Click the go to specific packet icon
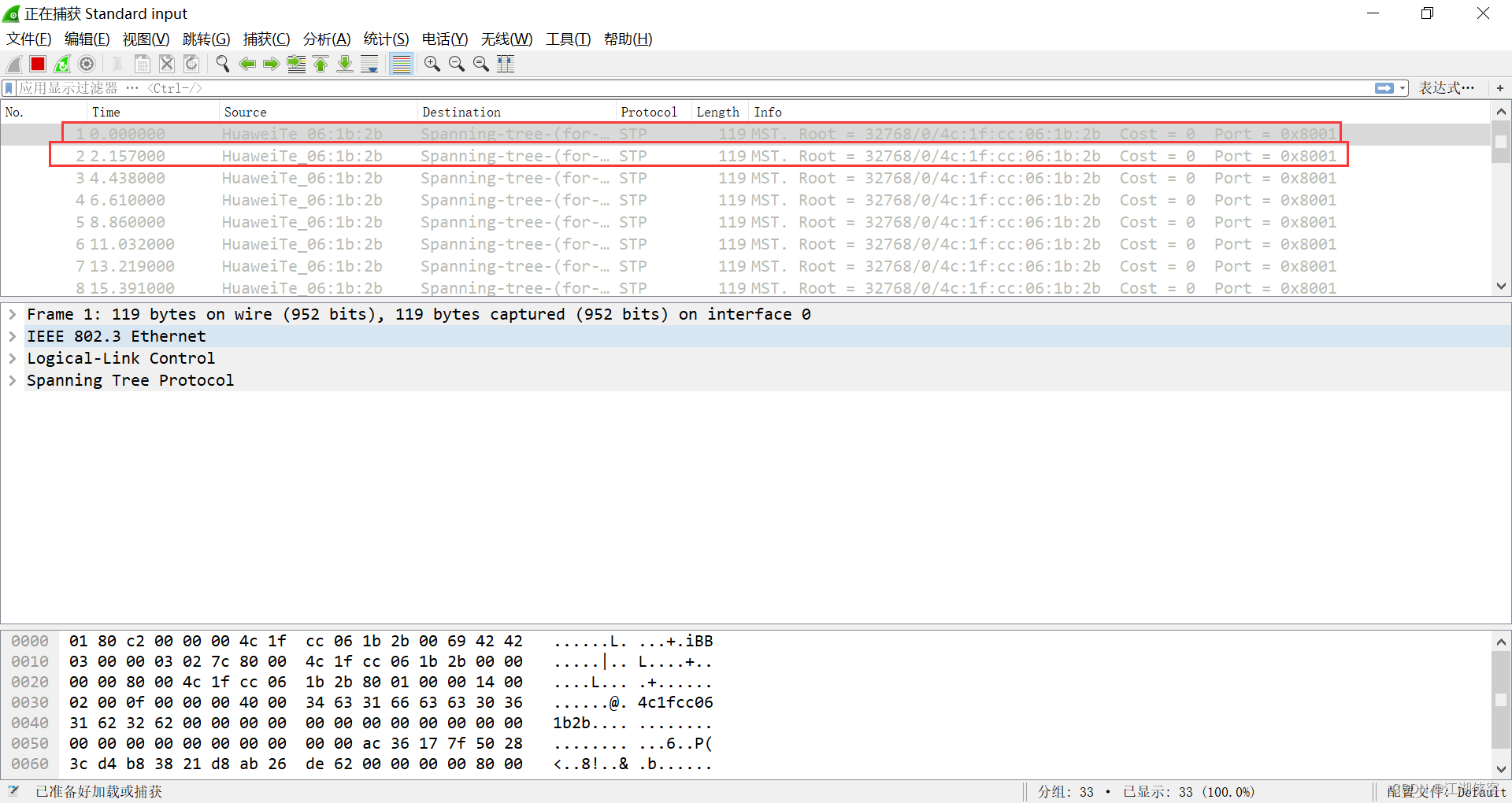This screenshot has height=803, width=1512. [x=296, y=65]
